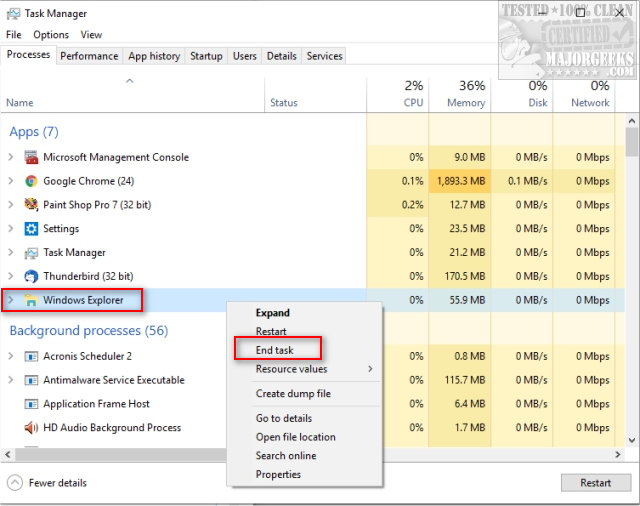Click the Paint Shop Pro 7 icon
This screenshot has height=506, width=640.
31,204
